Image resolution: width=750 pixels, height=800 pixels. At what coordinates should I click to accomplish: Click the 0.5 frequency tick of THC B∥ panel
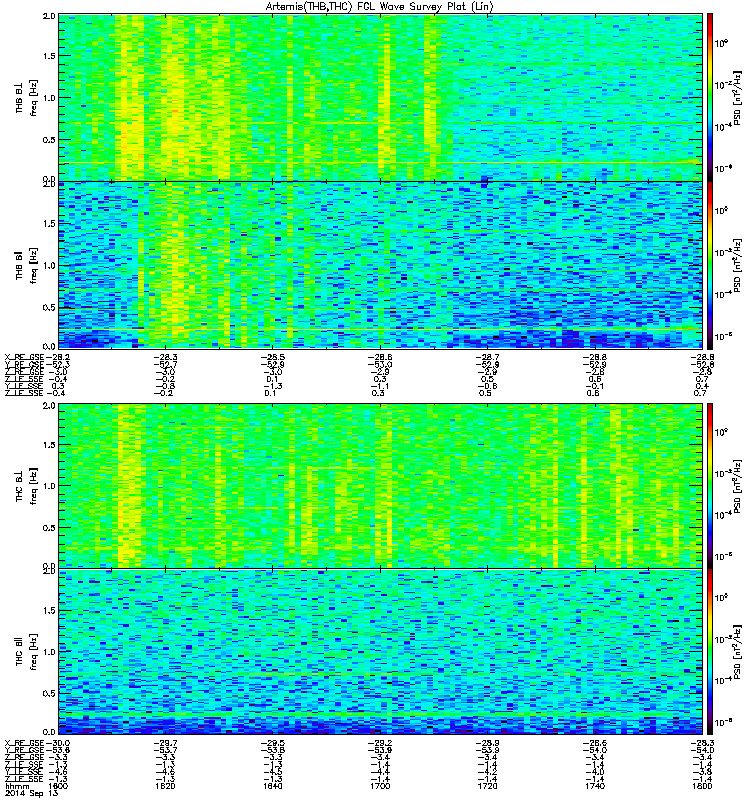pos(49,694)
